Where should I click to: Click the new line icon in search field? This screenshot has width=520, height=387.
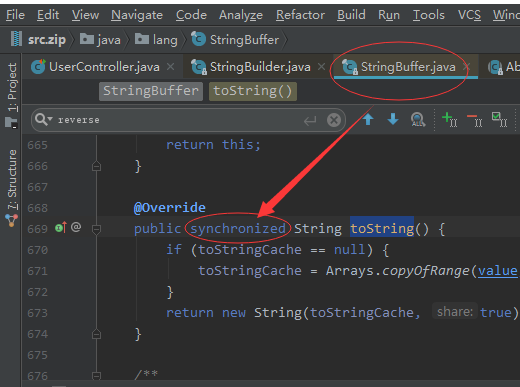coord(310,120)
